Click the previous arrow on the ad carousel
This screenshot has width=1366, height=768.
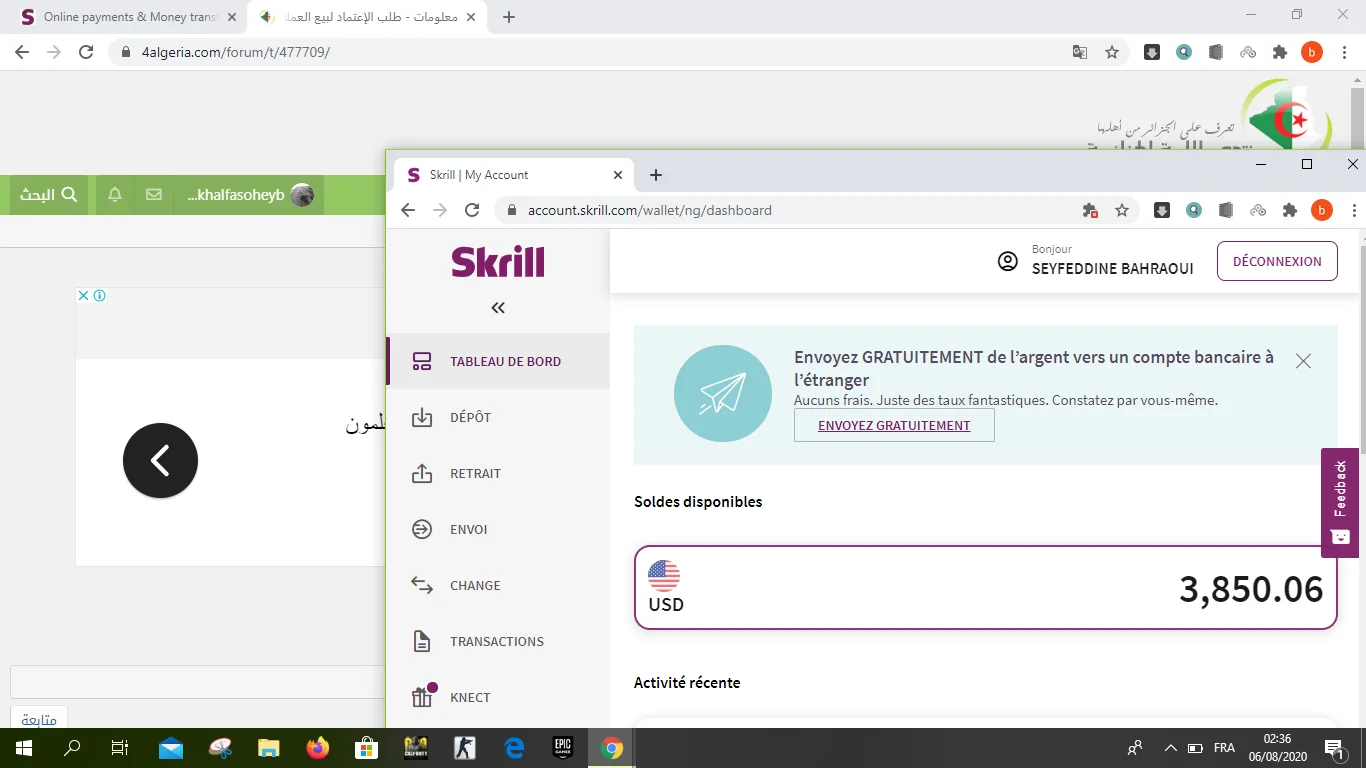[160, 461]
